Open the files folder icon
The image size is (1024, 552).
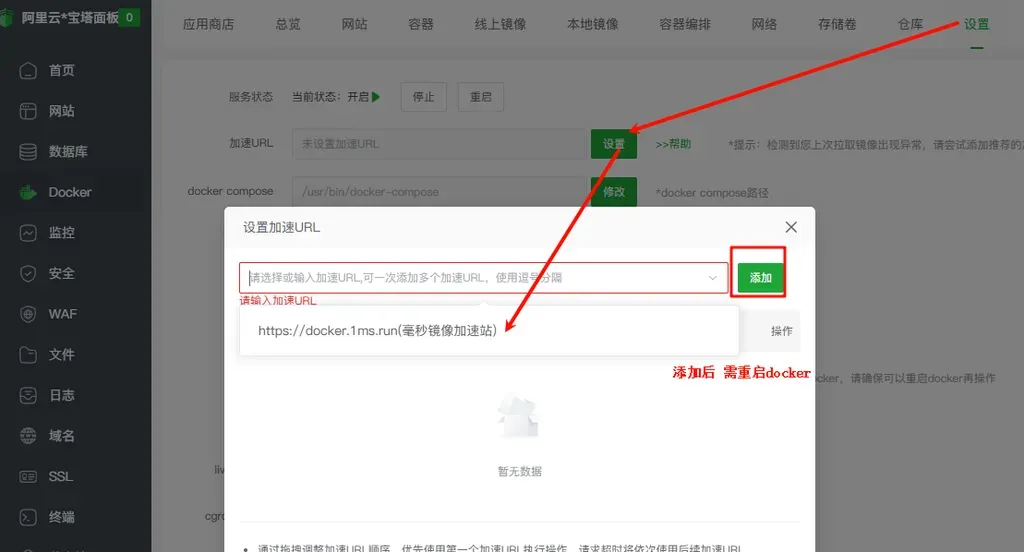(x=29, y=355)
